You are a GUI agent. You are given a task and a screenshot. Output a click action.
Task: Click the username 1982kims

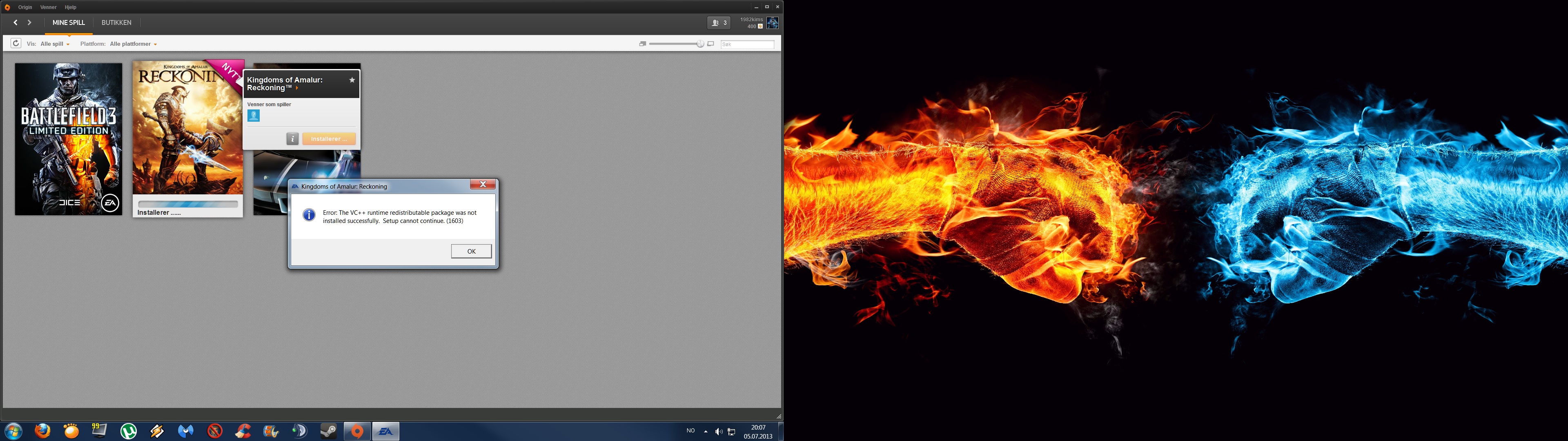[x=751, y=20]
